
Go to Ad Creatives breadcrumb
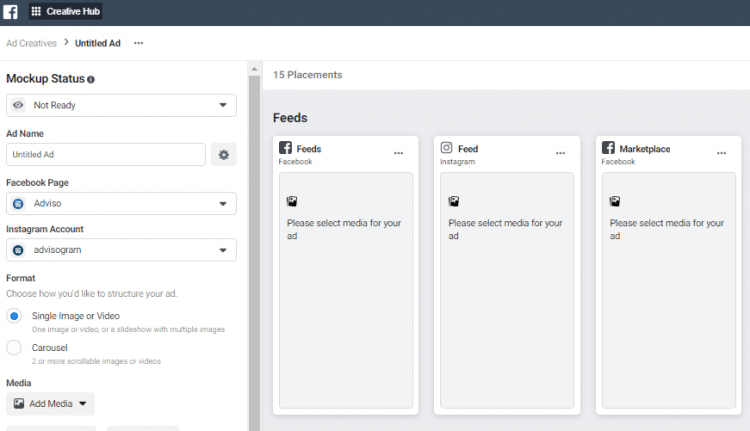point(31,43)
